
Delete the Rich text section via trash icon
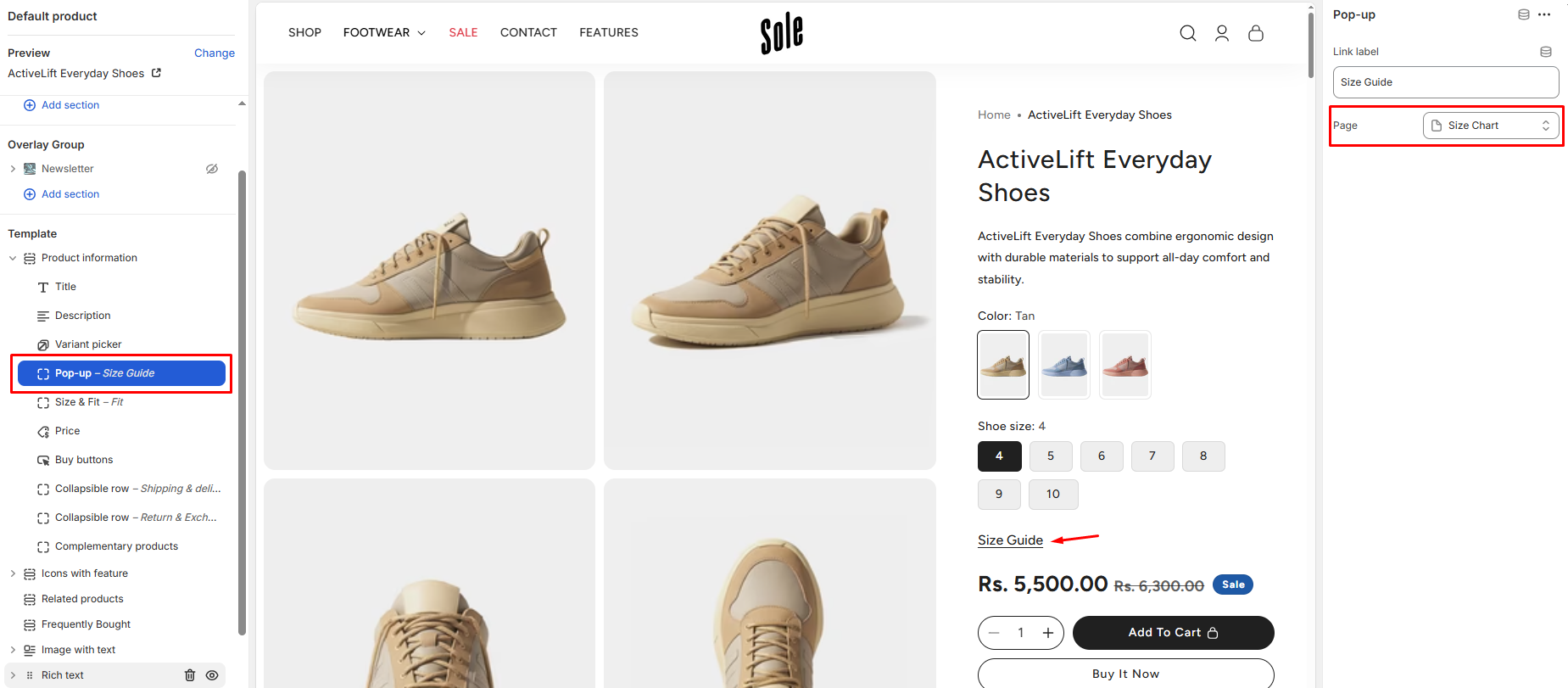click(x=190, y=675)
